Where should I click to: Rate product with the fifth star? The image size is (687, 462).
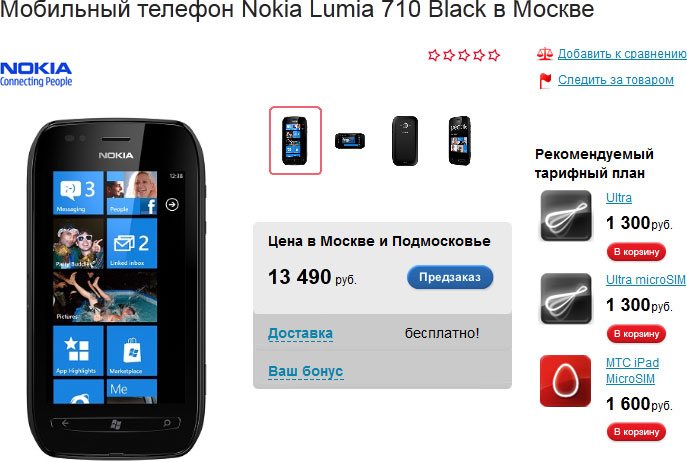click(x=494, y=55)
